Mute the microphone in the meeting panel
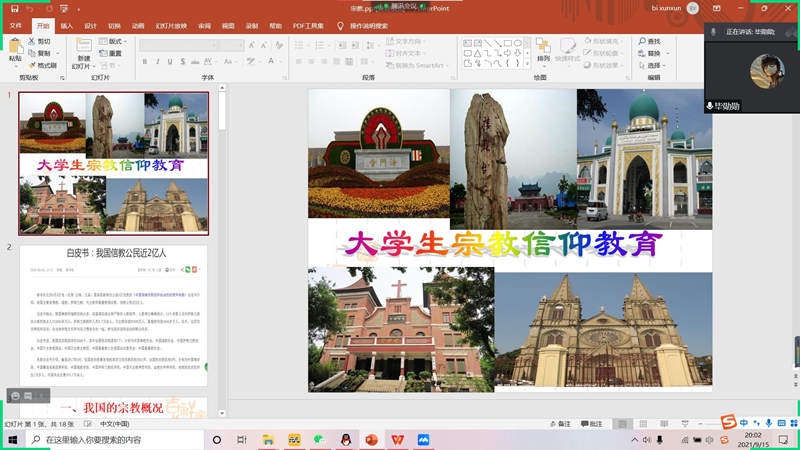Viewport: 800px width, 450px height. [x=713, y=32]
